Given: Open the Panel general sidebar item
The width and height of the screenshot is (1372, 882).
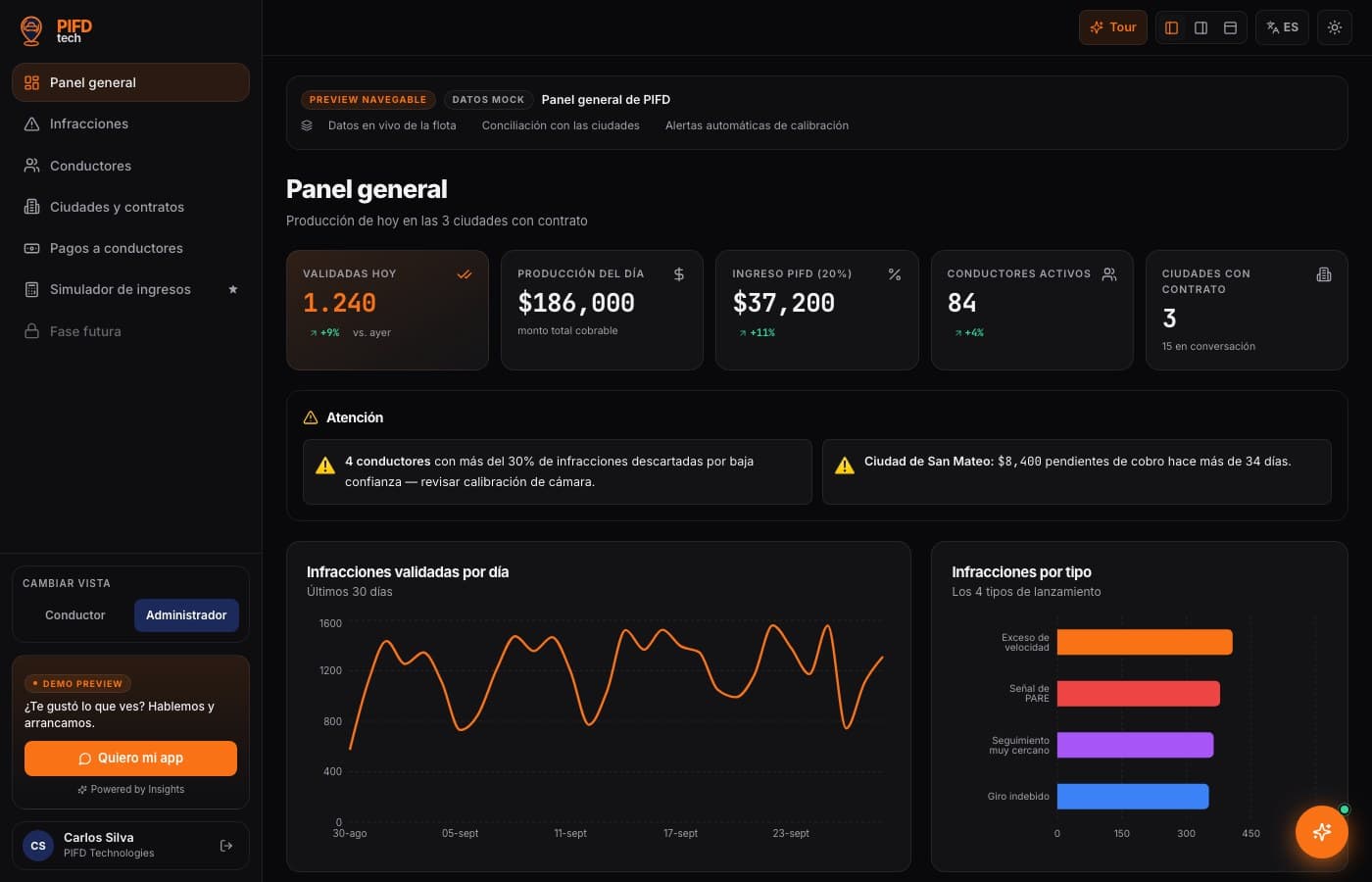Looking at the screenshot, I should pos(130,82).
